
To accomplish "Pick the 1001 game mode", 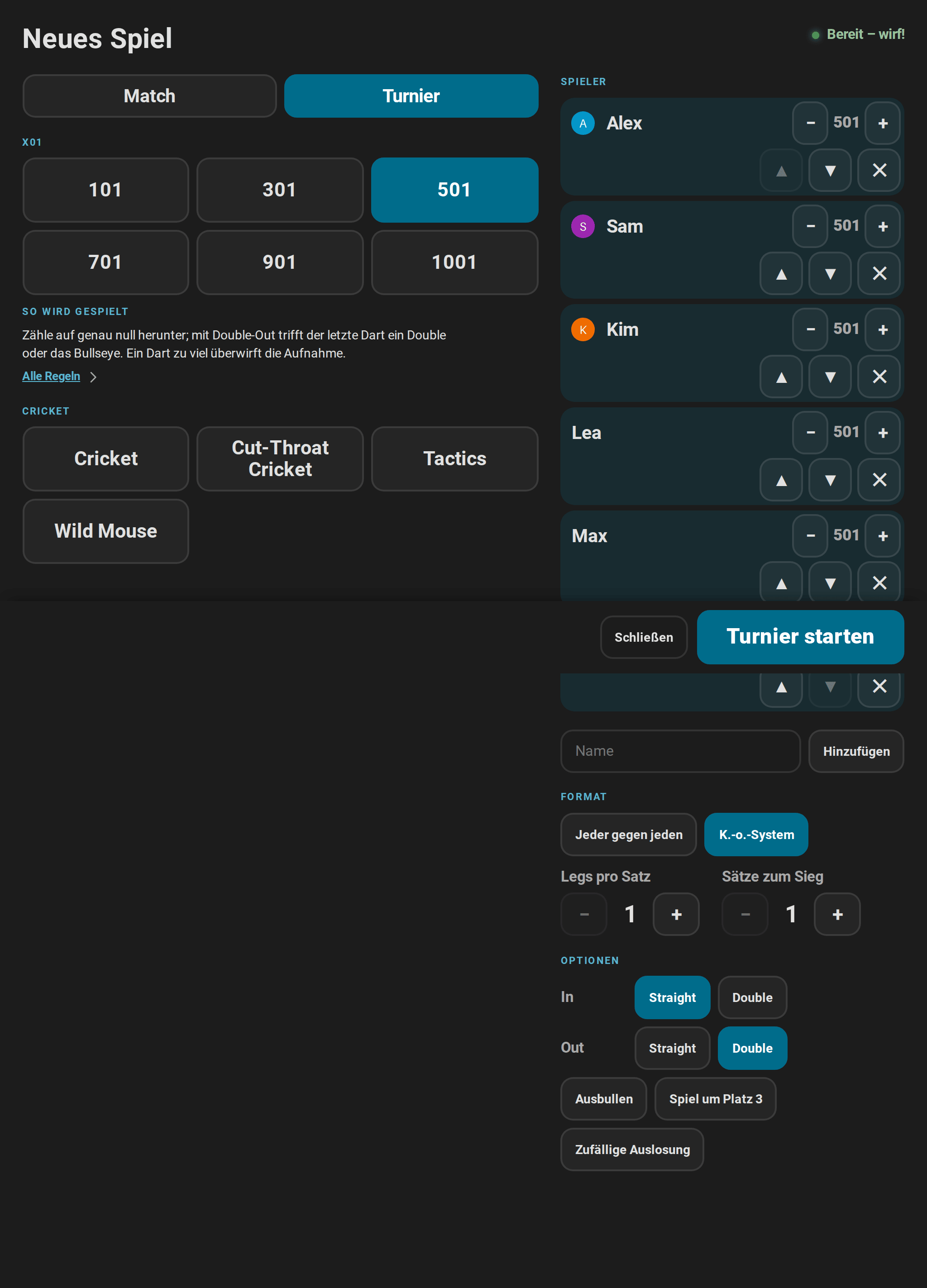I will pyautogui.click(x=454, y=262).
